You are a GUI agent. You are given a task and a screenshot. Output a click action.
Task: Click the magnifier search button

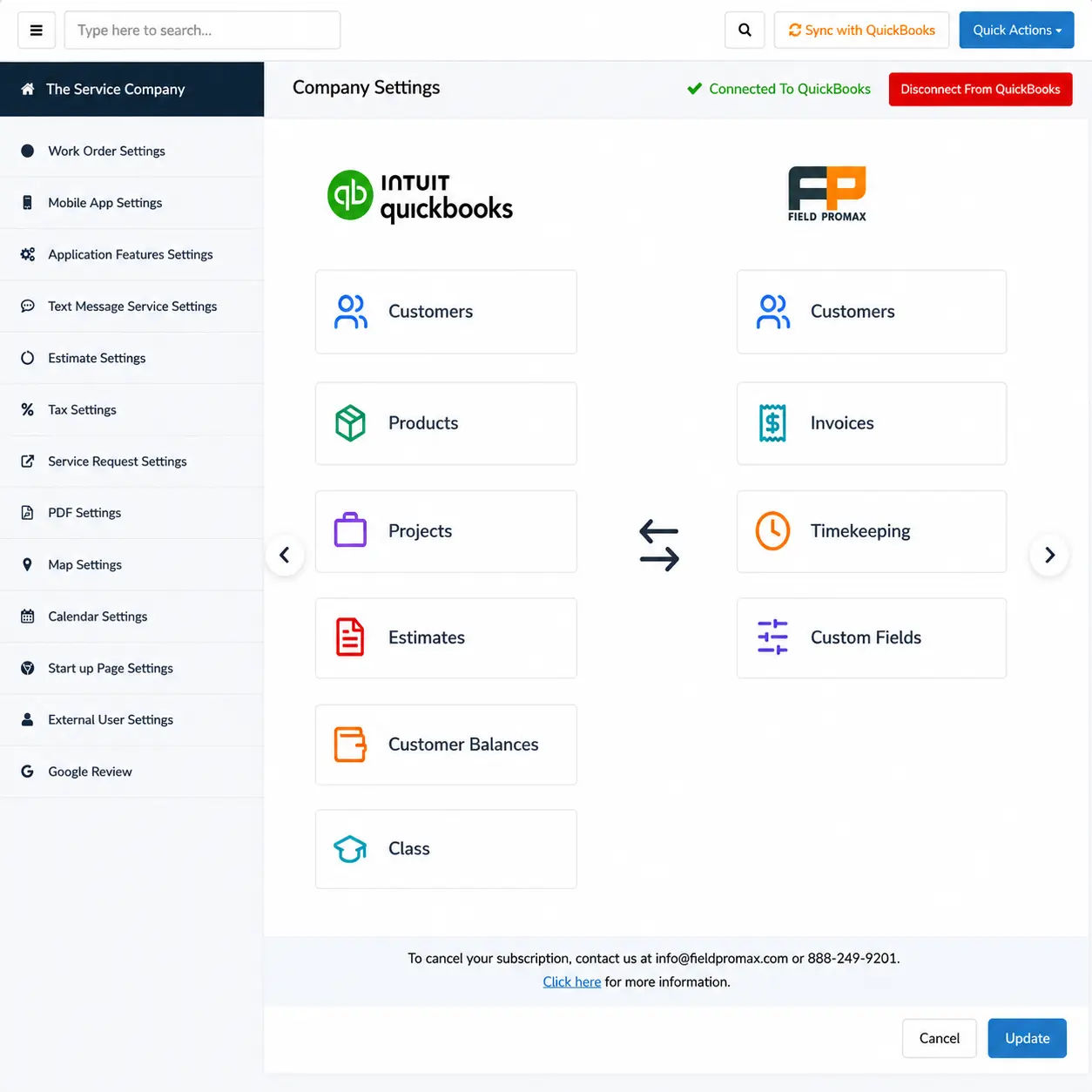pos(745,30)
